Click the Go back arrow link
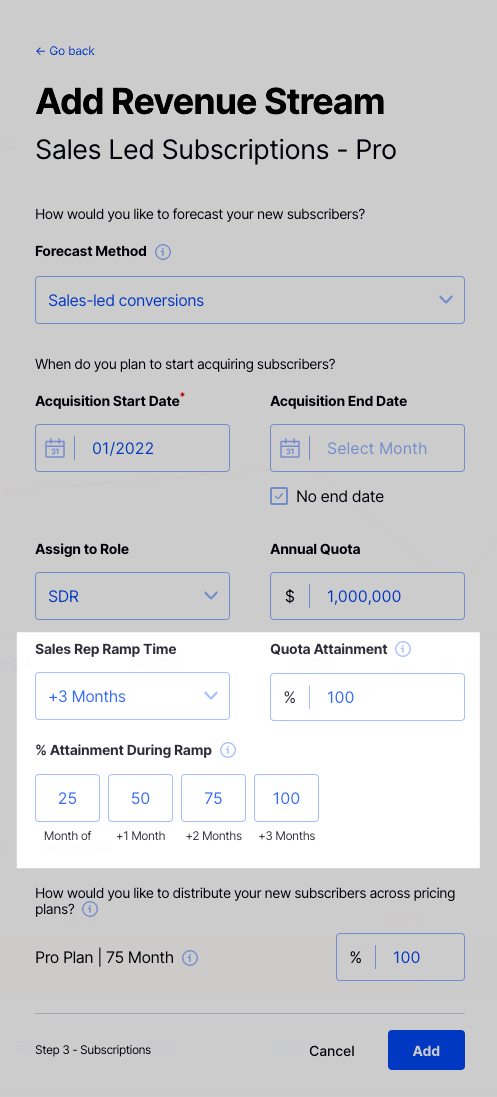Viewport: 497px width, 1097px height. tap(65, 51)
